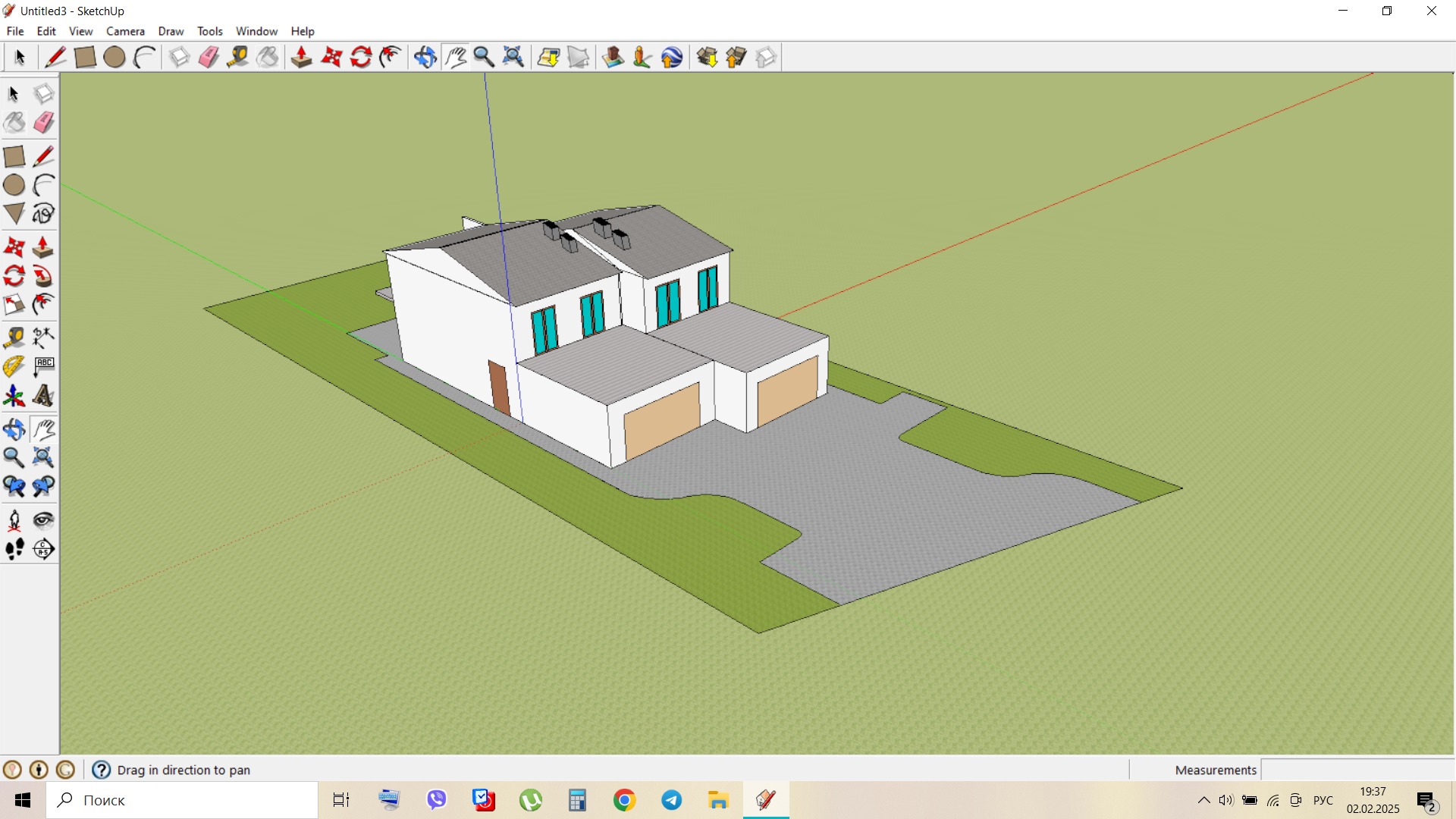Open the Help menu
Image resolution: width=1456 pixels, height=819 pixels.
click(x=302, y=31)
